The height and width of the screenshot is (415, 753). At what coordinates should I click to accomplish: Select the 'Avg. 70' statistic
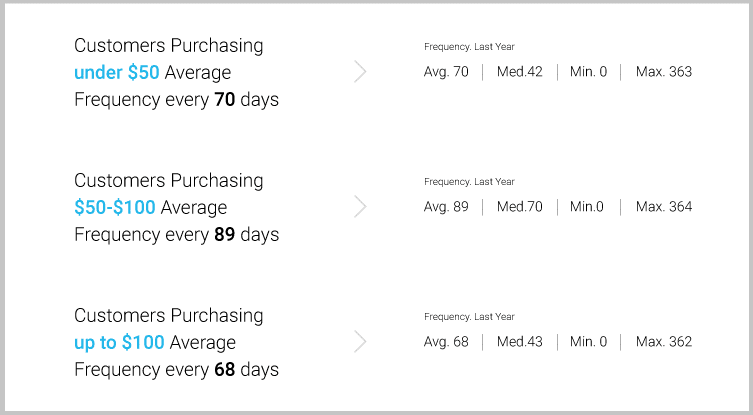(x=446, y=72)
